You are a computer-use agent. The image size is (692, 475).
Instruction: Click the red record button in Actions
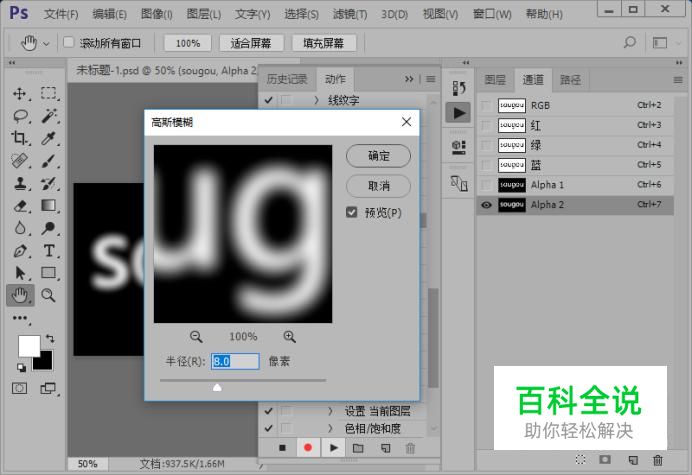point(308,448)
